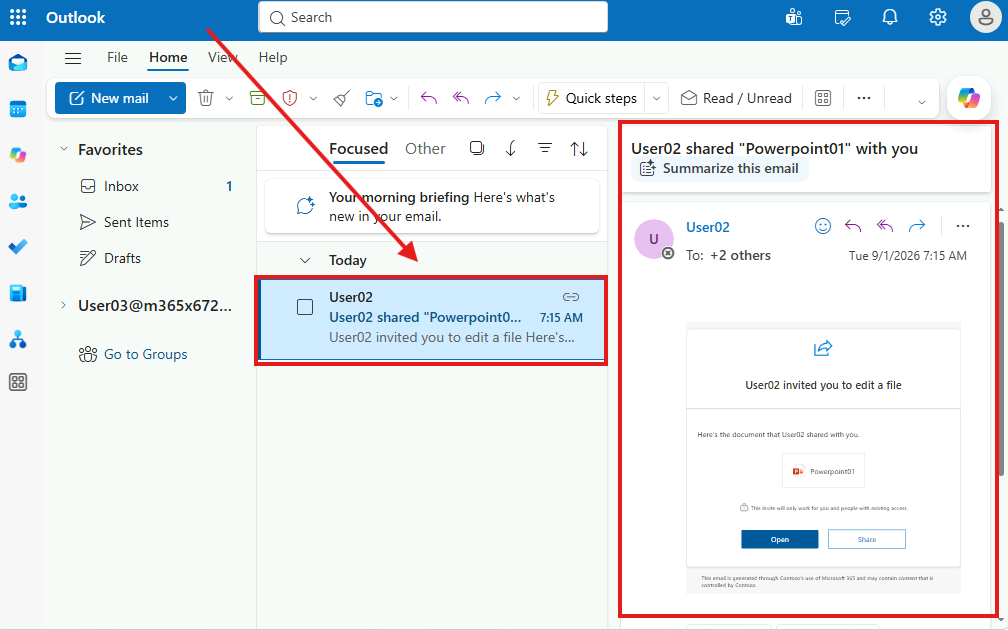This screenshot has width=1008, height=630.
Task: Open the File menu tab
Action: [117, 57]
